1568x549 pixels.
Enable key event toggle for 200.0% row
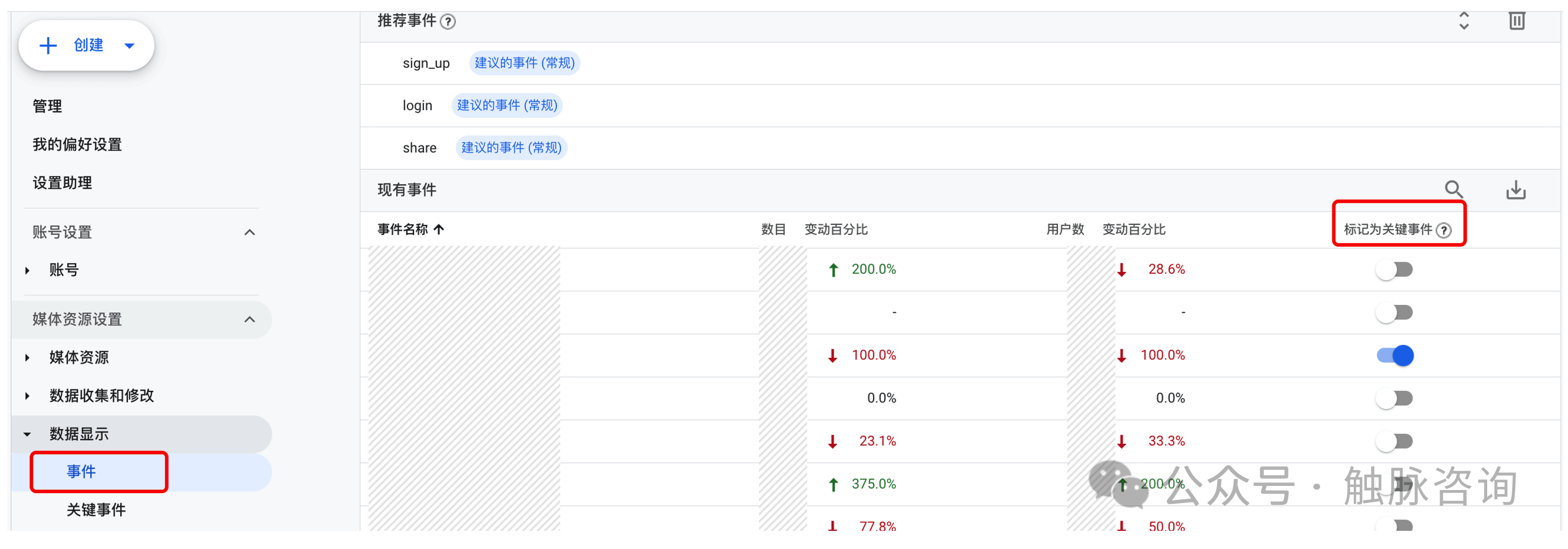[x=1394, y=270]
